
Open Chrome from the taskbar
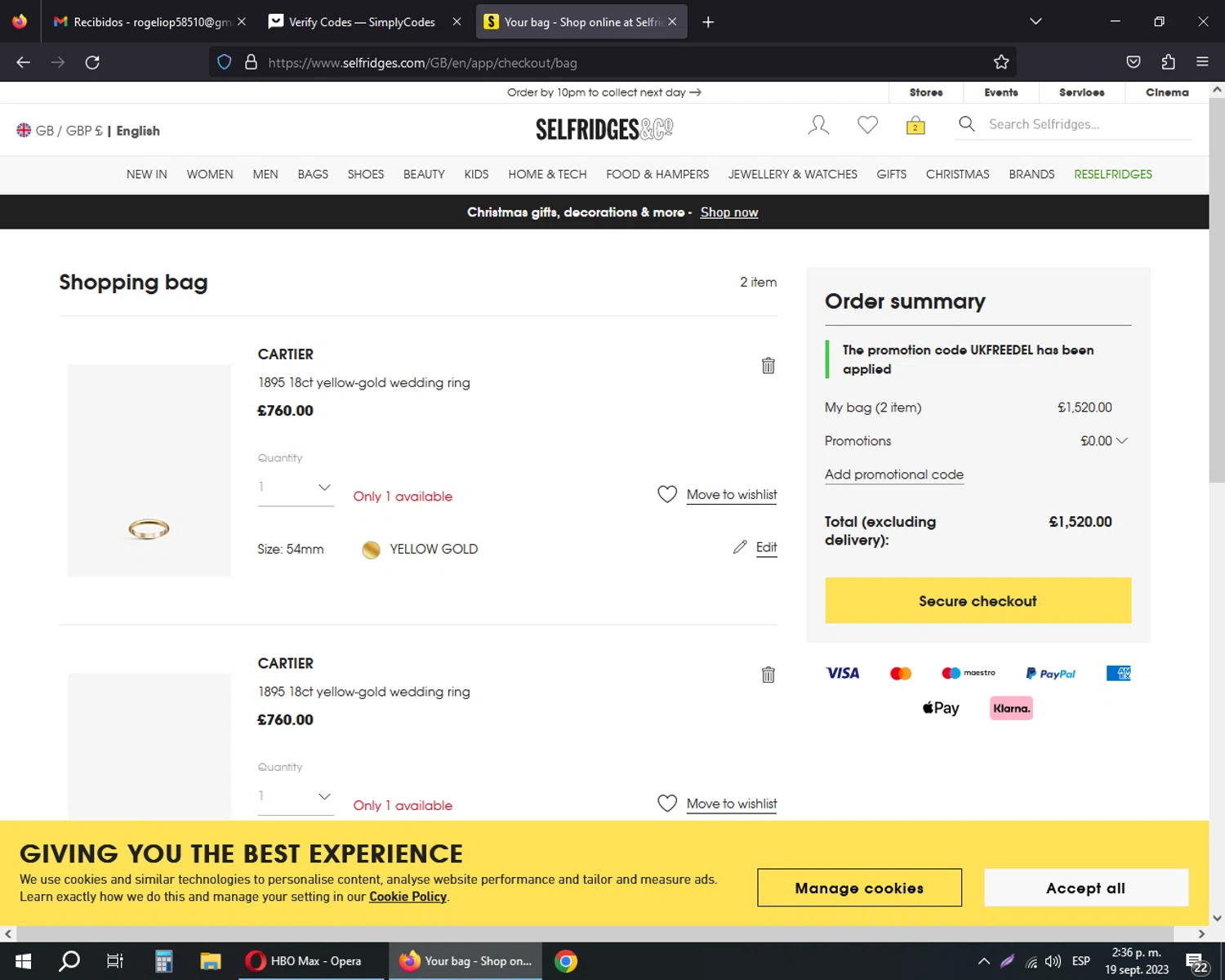click(x=566, y=961)
